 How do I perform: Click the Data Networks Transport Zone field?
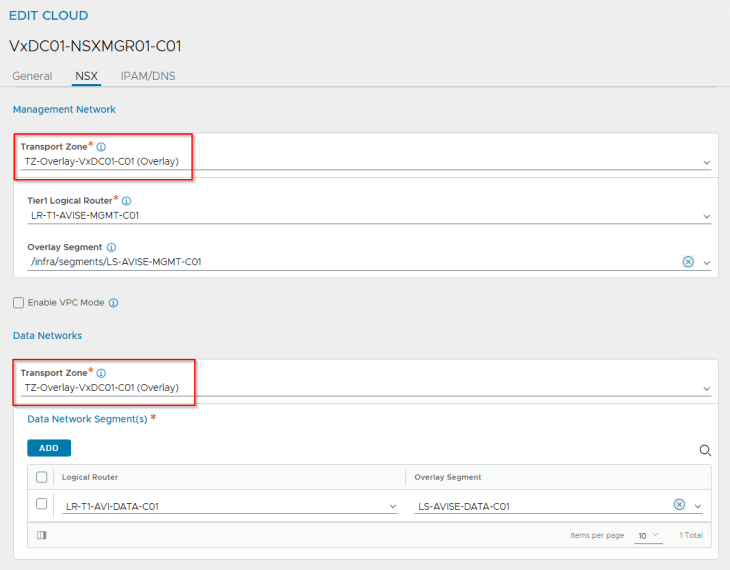coord(360,388)
